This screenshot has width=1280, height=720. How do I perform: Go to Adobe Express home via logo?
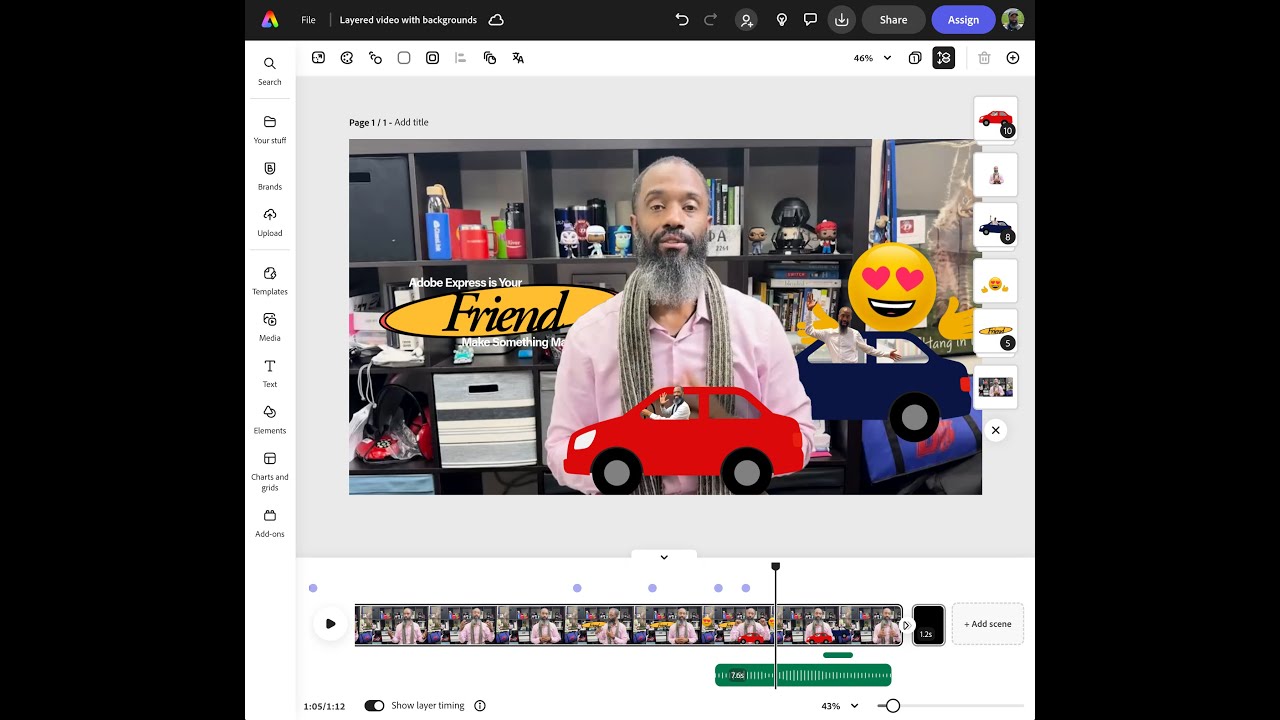[270, 20]
